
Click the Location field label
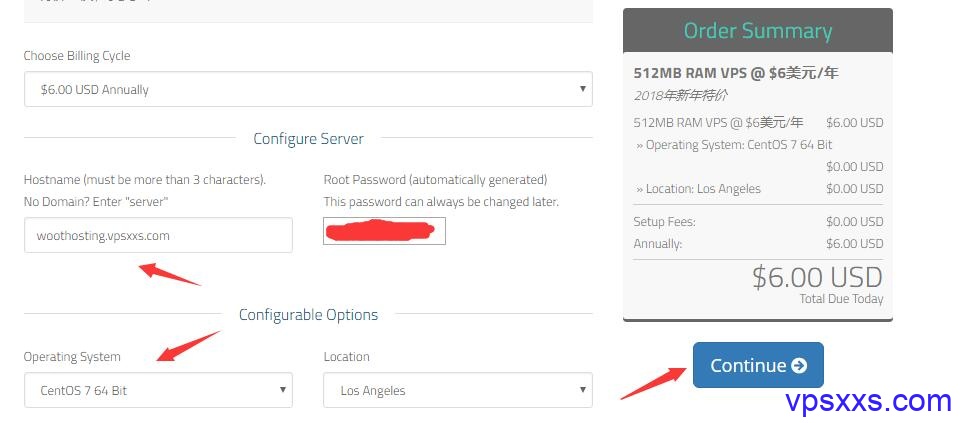coord(346,357)
